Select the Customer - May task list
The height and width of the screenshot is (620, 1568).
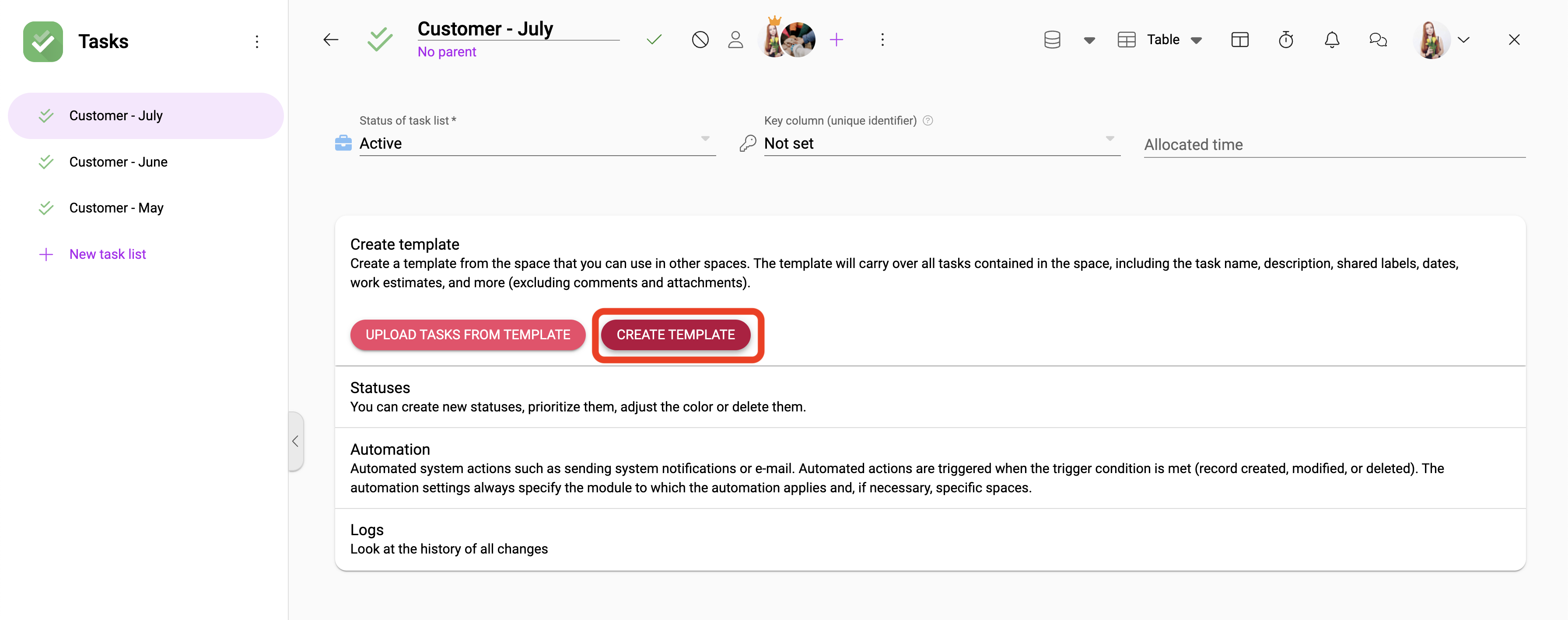146,208
